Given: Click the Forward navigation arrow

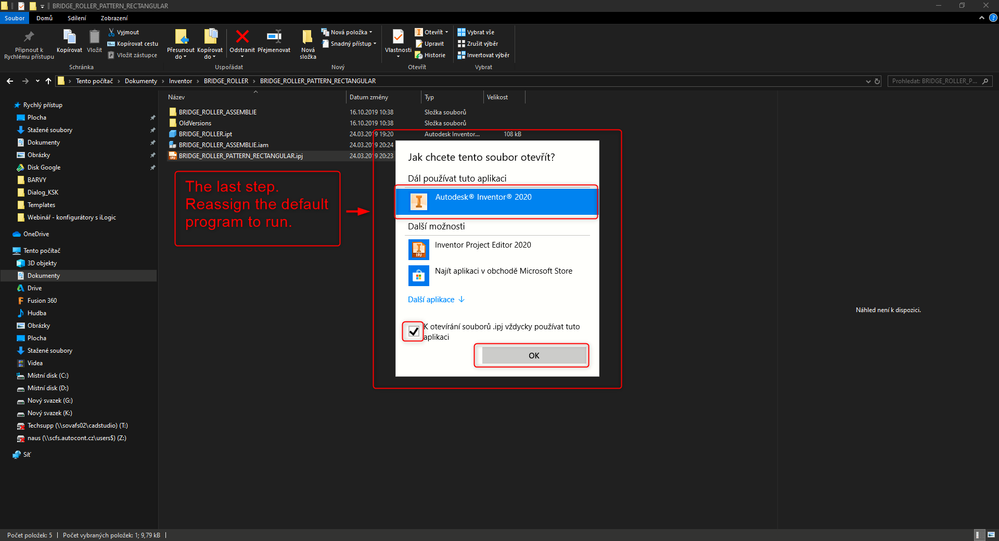Looking at the screenshot, I should [25, 81].
